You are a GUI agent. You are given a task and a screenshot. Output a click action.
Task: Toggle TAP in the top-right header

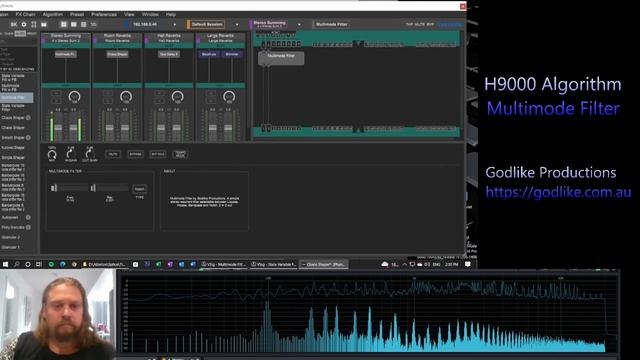409,24
